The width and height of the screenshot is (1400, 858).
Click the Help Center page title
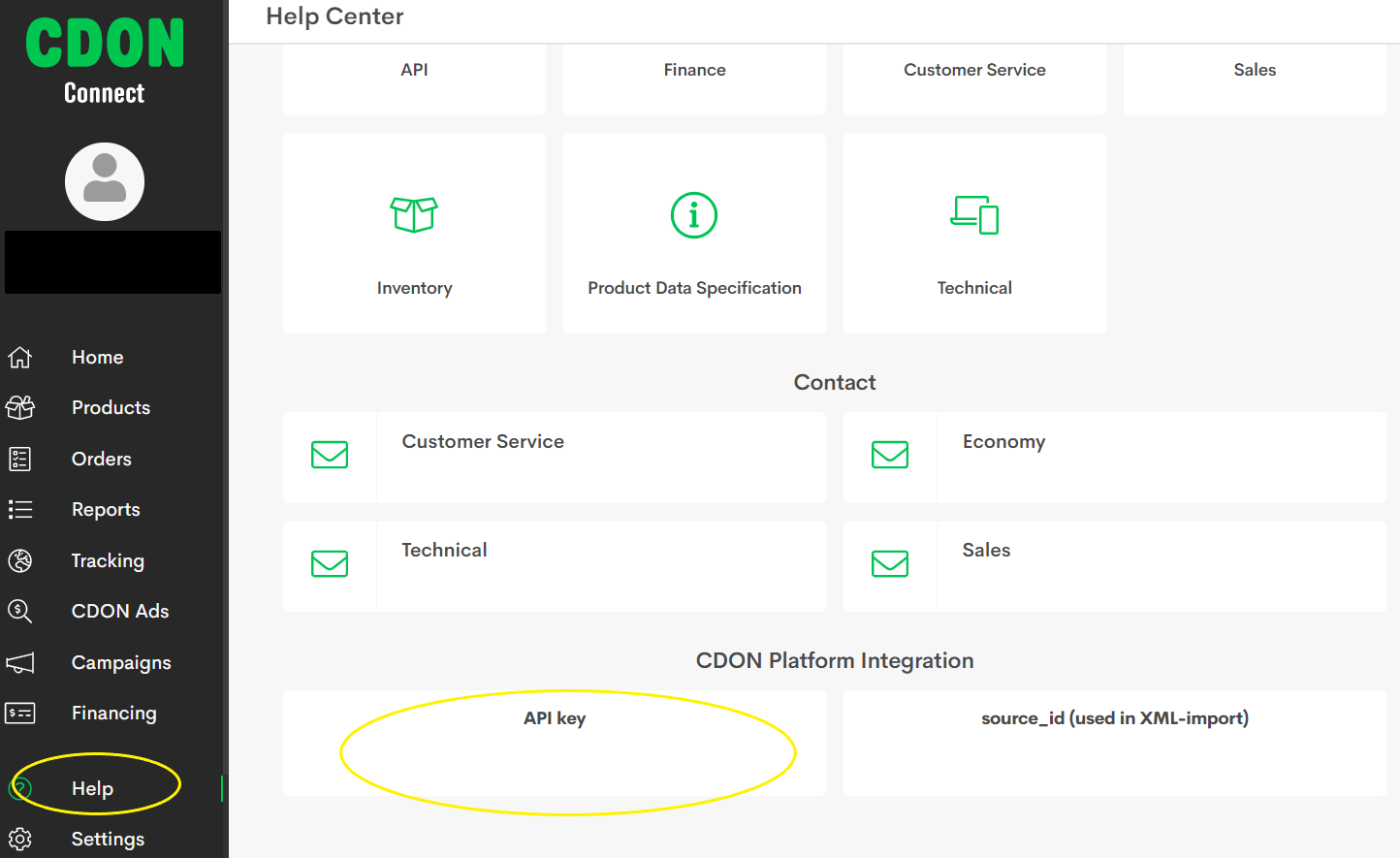coord(334,16)
